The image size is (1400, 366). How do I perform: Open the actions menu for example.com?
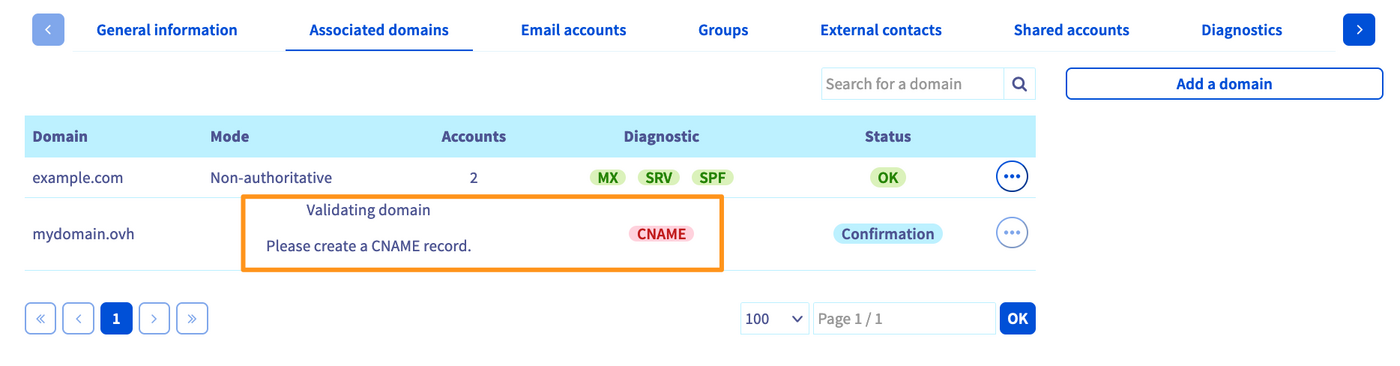pos(1012,177)
